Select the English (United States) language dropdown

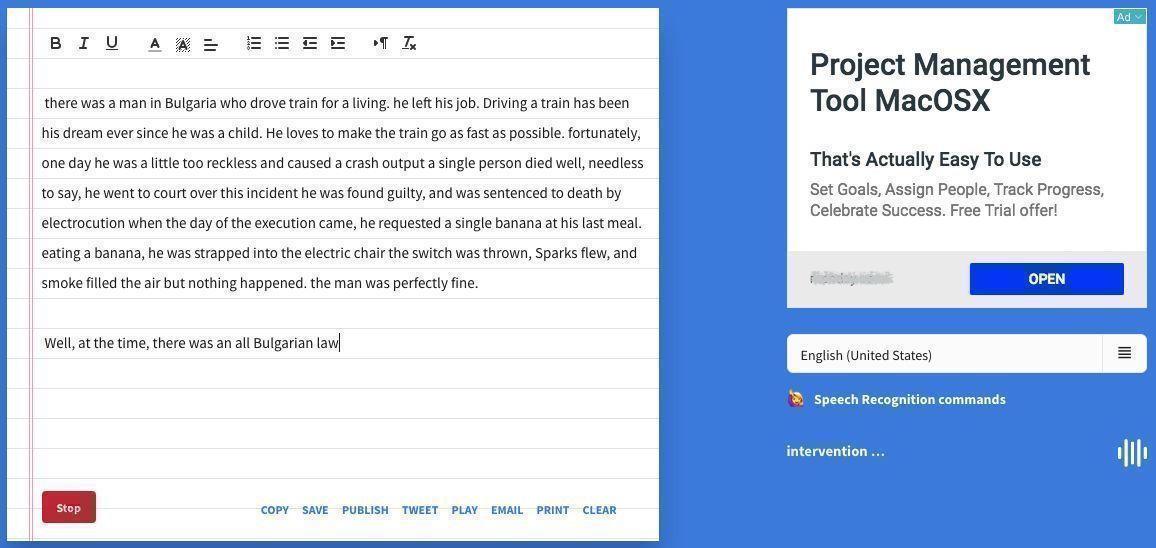click(944, 355)
